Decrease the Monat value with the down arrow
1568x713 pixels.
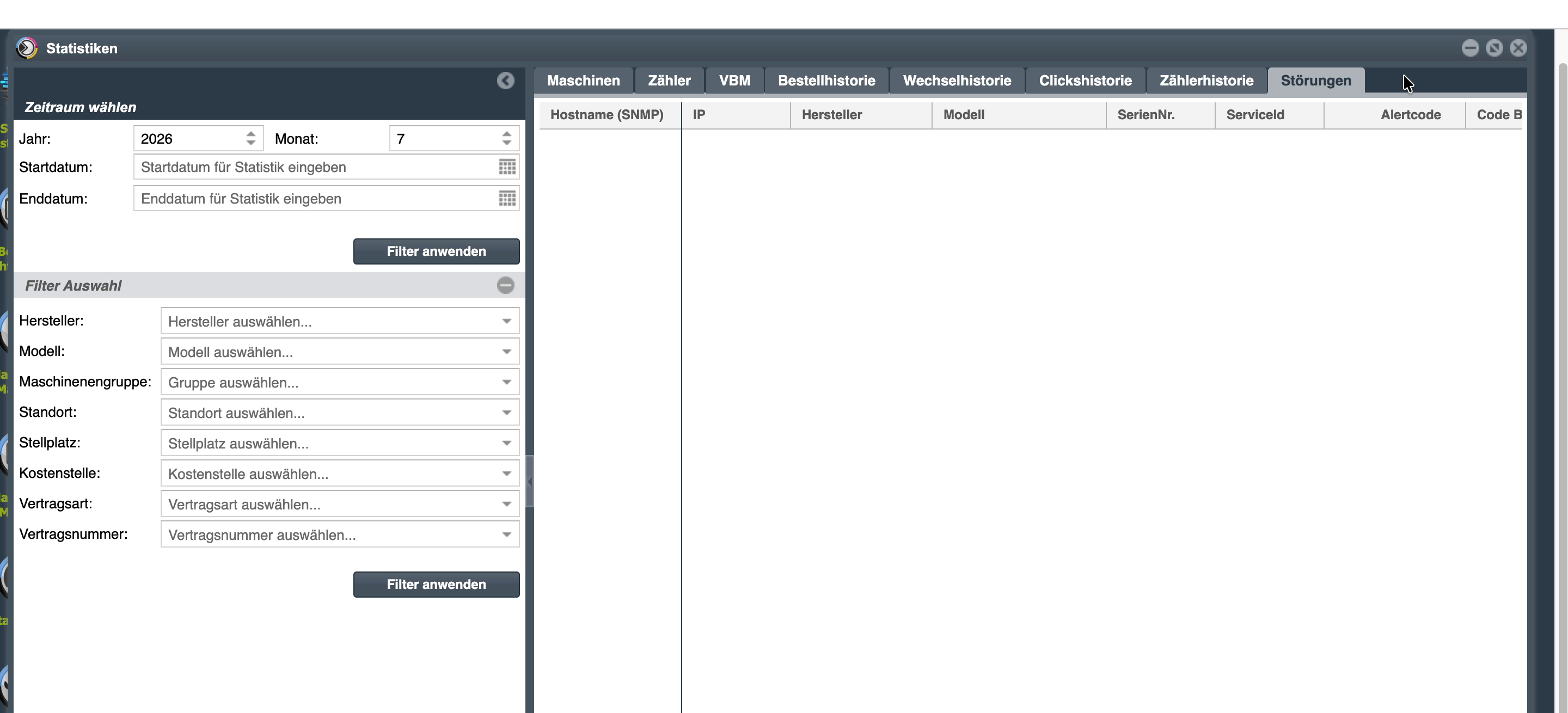coord(506,143)
